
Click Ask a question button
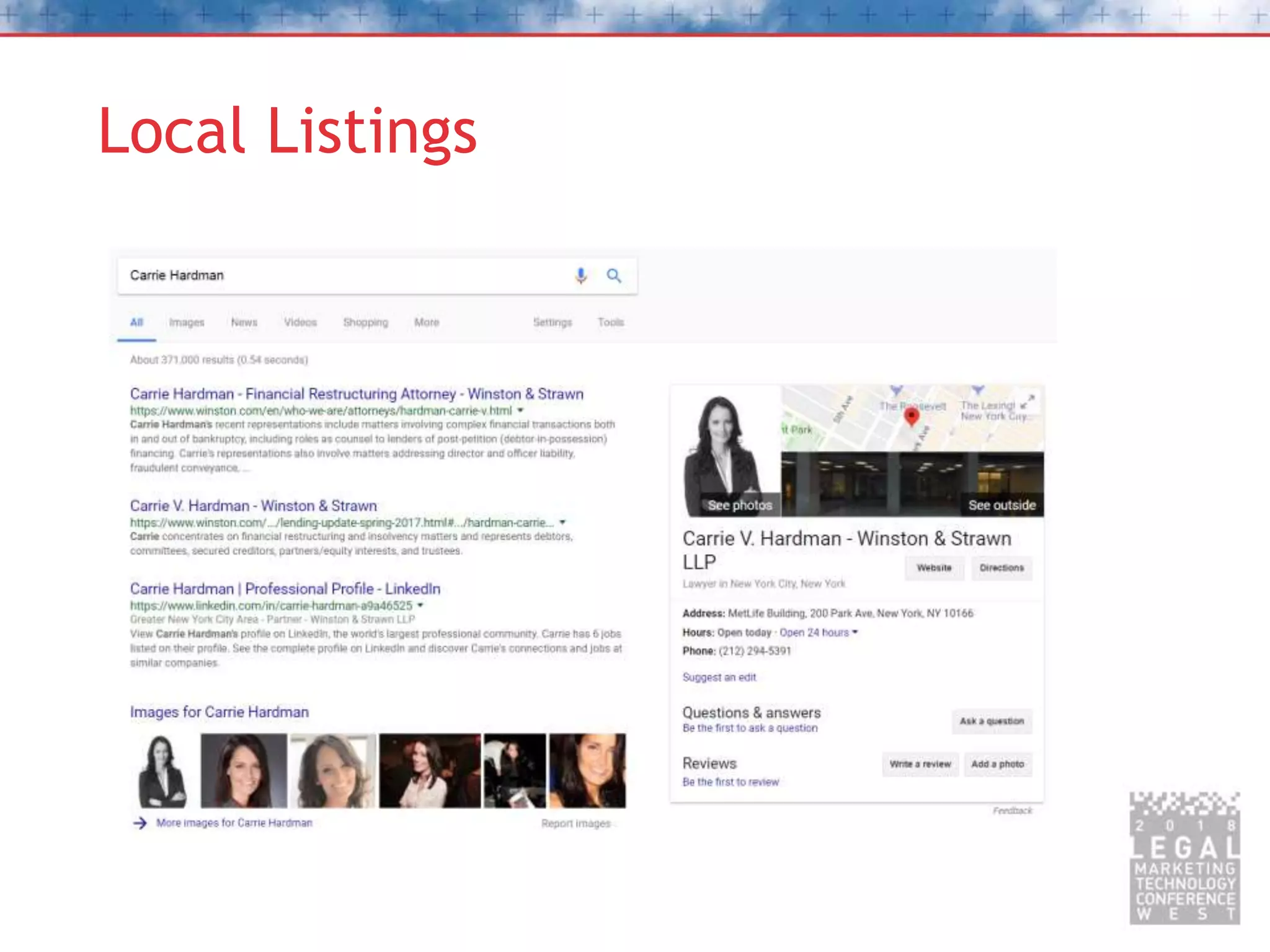(x=992, y=721)
